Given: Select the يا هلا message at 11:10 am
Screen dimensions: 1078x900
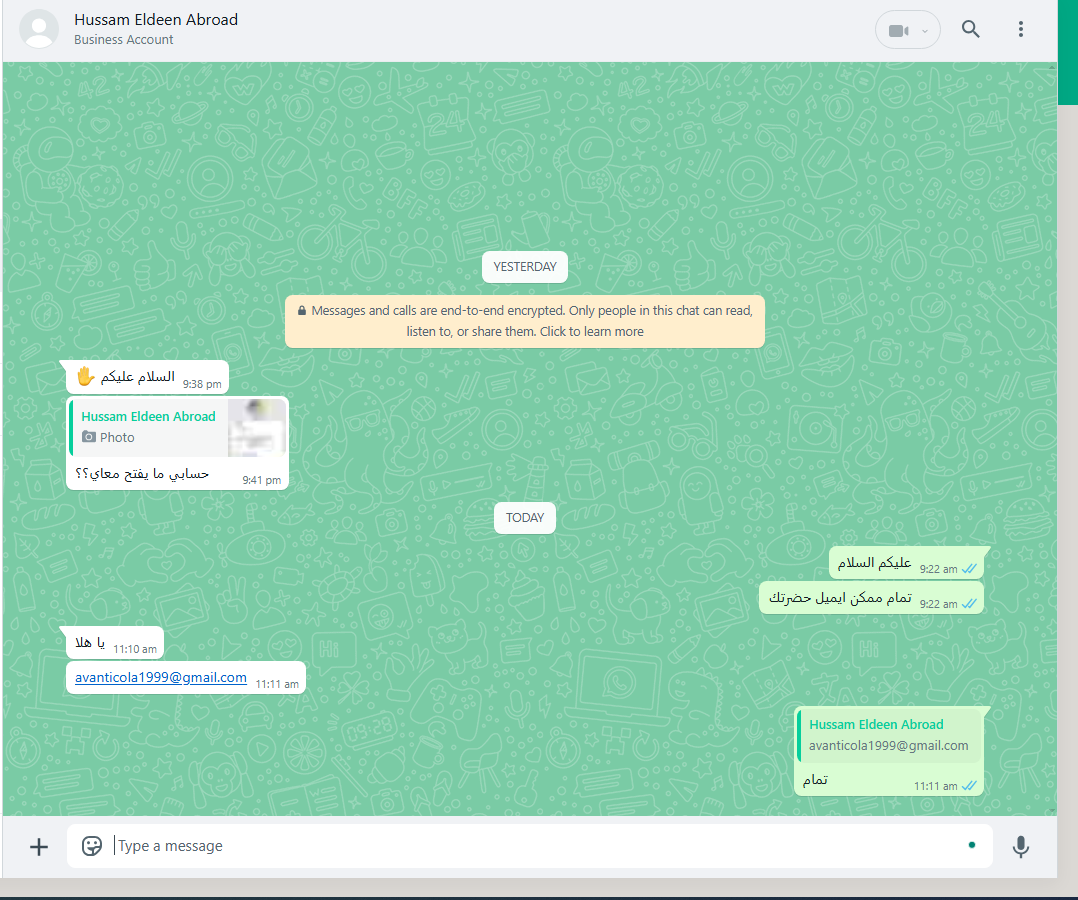Looking at the screenshot, I should point(115,644).
